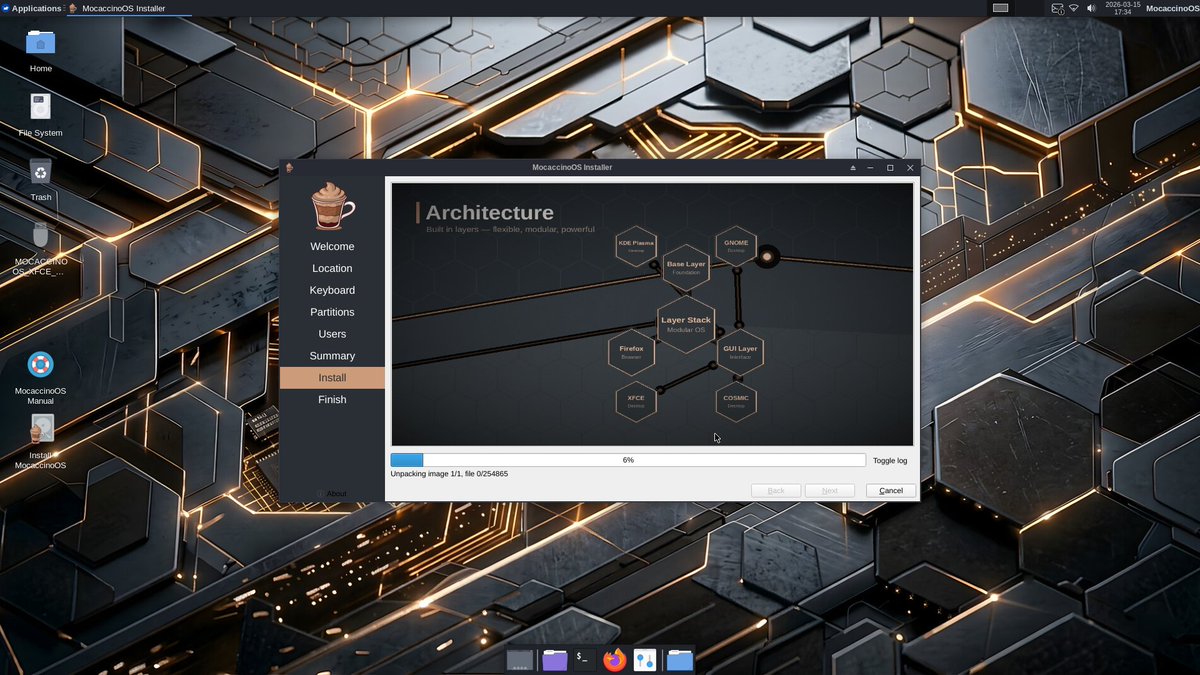This screenshot has width=1200, height=675.
Task: Click the Toggle log button
Action: 890,460
